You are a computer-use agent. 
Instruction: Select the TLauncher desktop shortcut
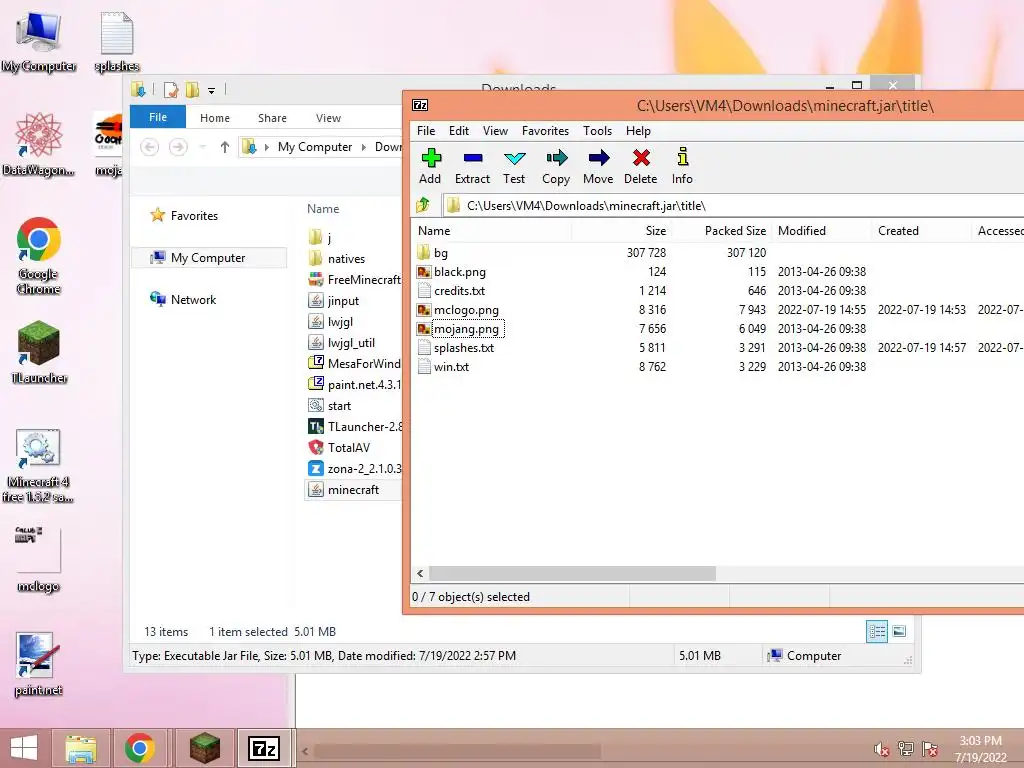[39, 351]
